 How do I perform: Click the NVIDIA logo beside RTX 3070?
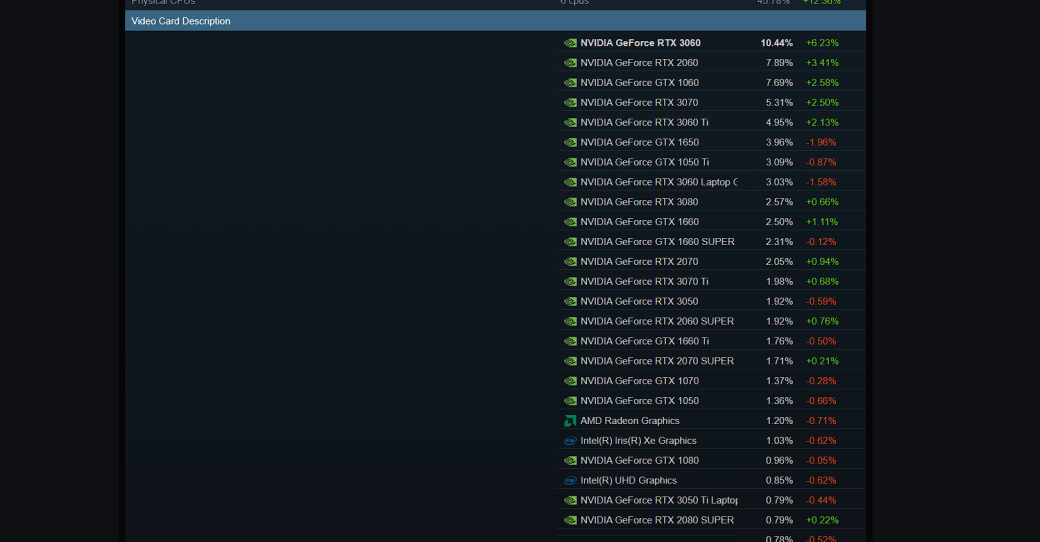coord(570,102)
